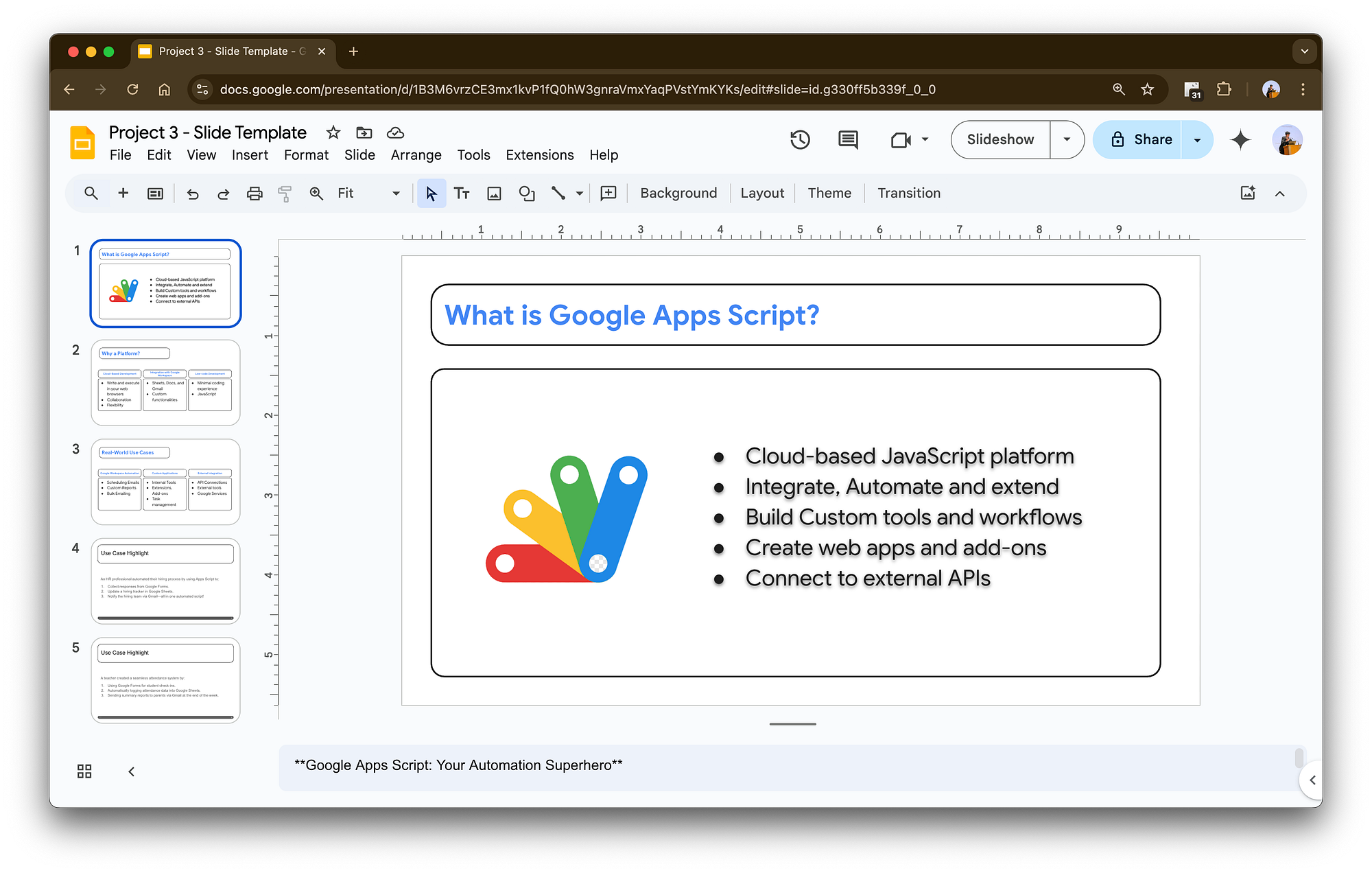
Task: Click the Theme button
Action: pyautogui.click(x=829, y=193)
